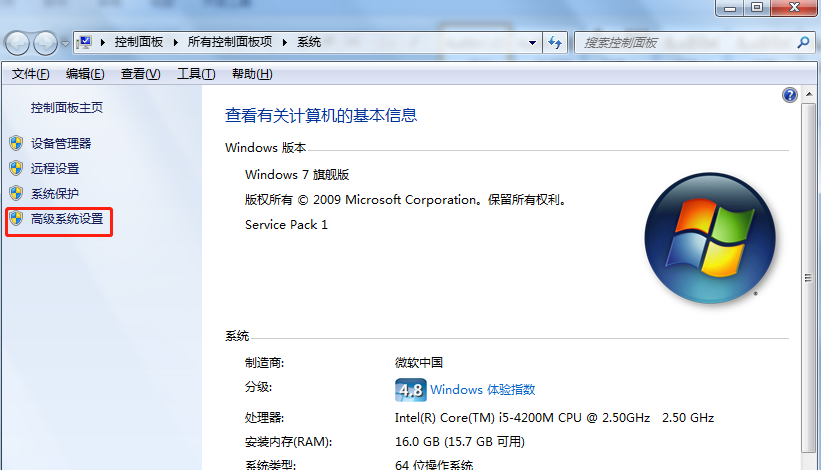
Task: Click the Back navigation arrow
Action: click(x=17, y=43)
